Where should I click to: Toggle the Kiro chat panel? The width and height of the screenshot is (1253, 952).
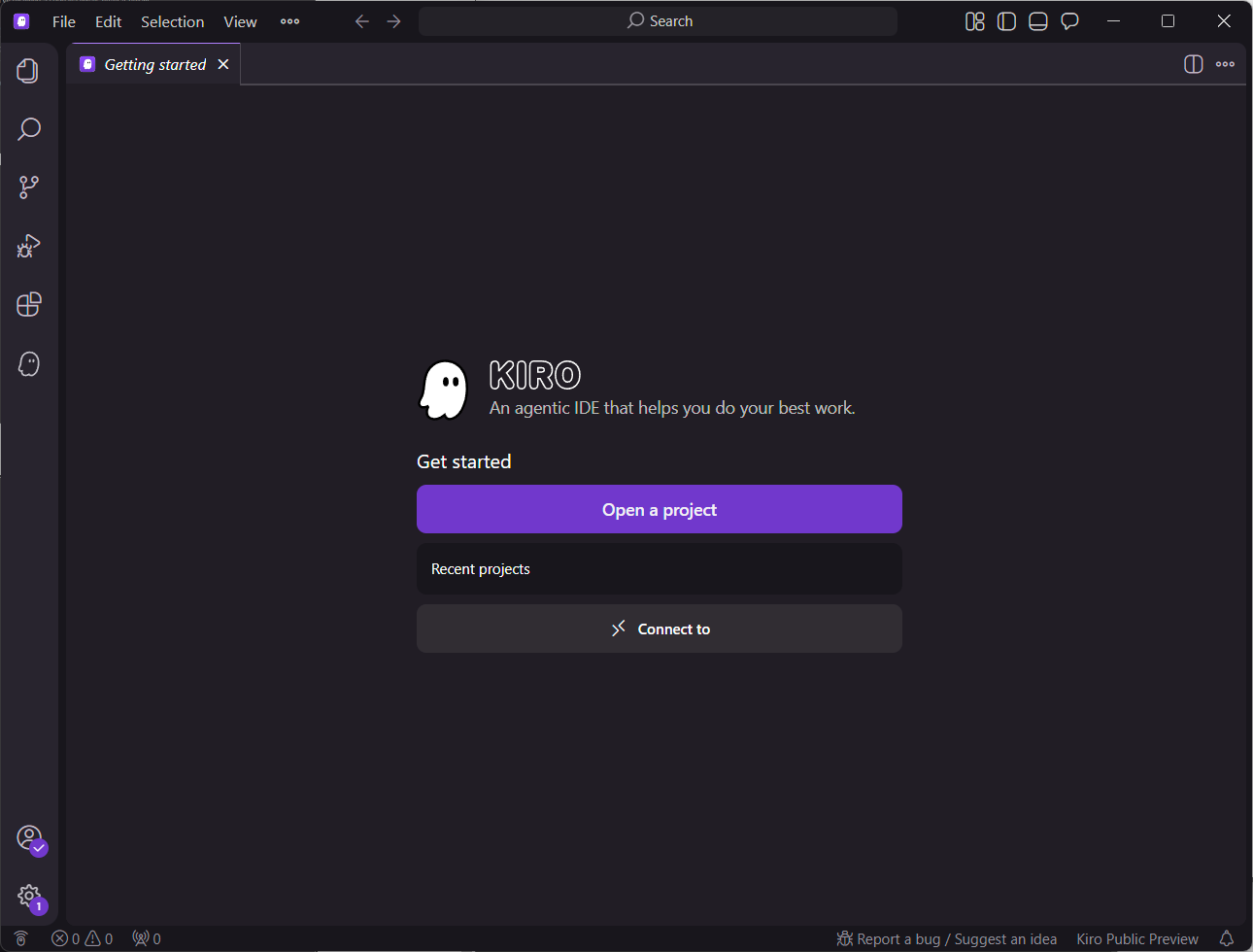(x=1069, y=21)
